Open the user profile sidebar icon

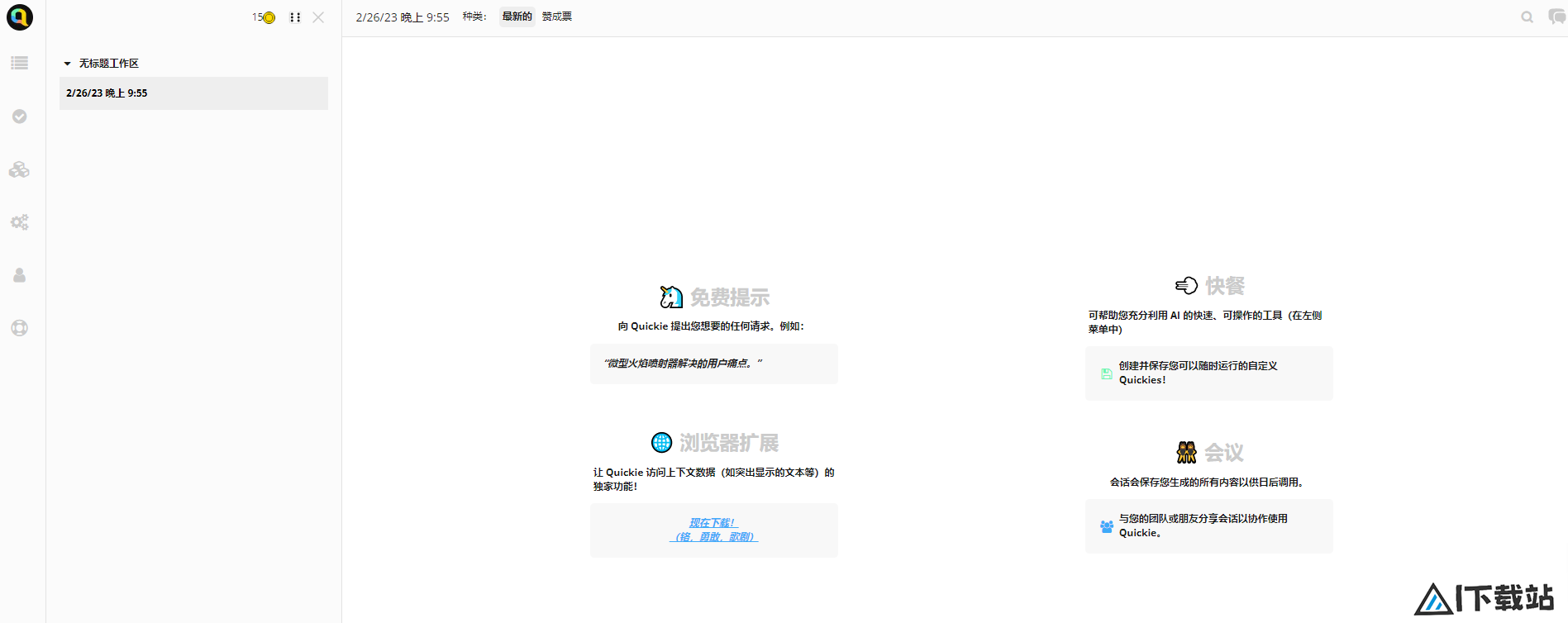click(20, 275)
